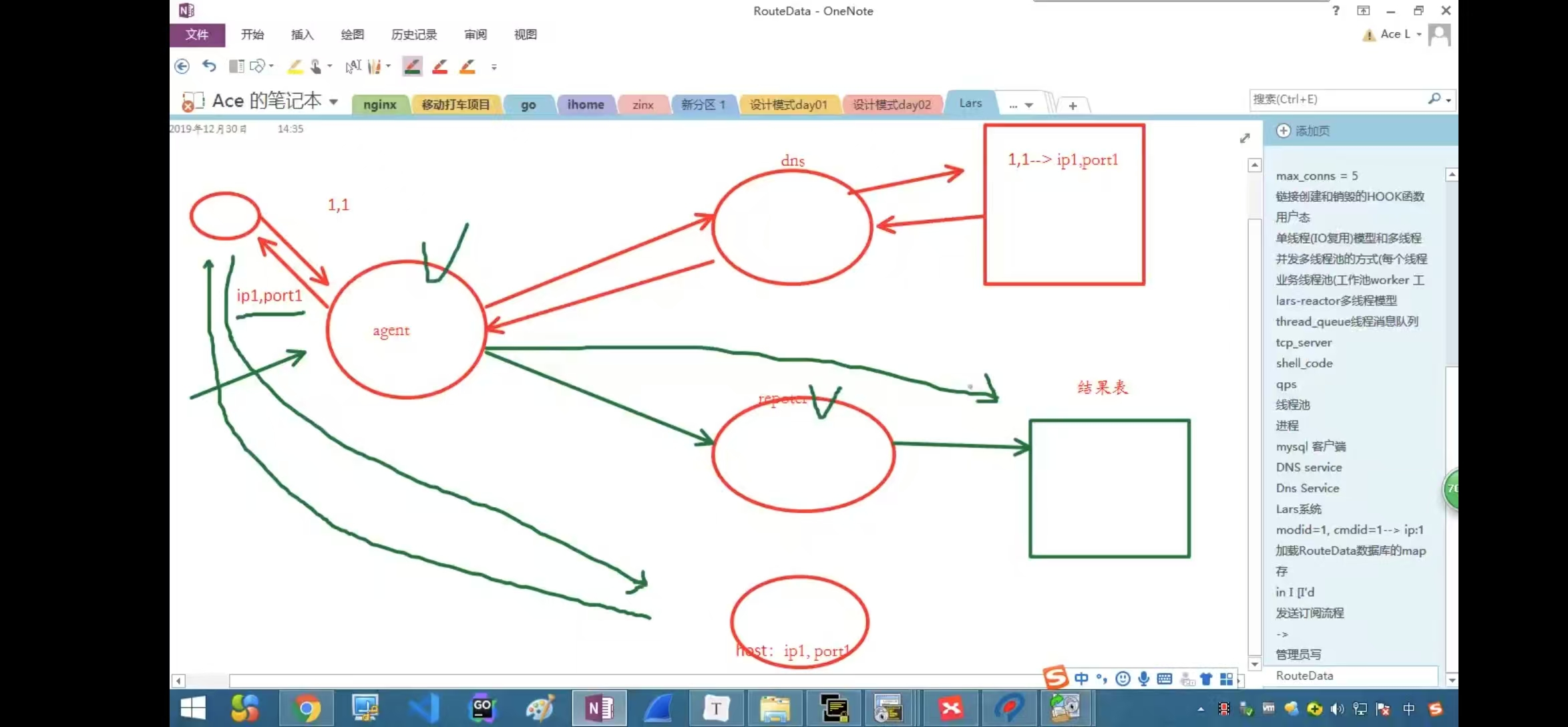
Task: Click the Undo arrow icon
Action: (x=209, y=66)
